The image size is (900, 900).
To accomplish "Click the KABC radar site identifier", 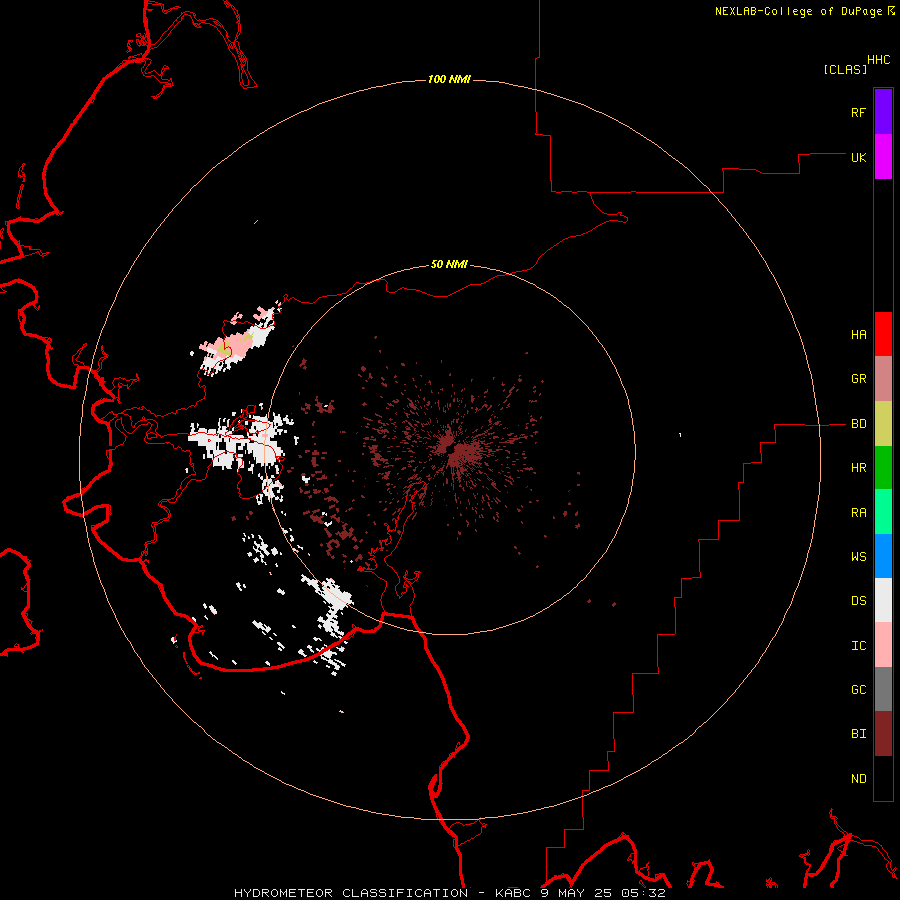I will tap(513, 893).
